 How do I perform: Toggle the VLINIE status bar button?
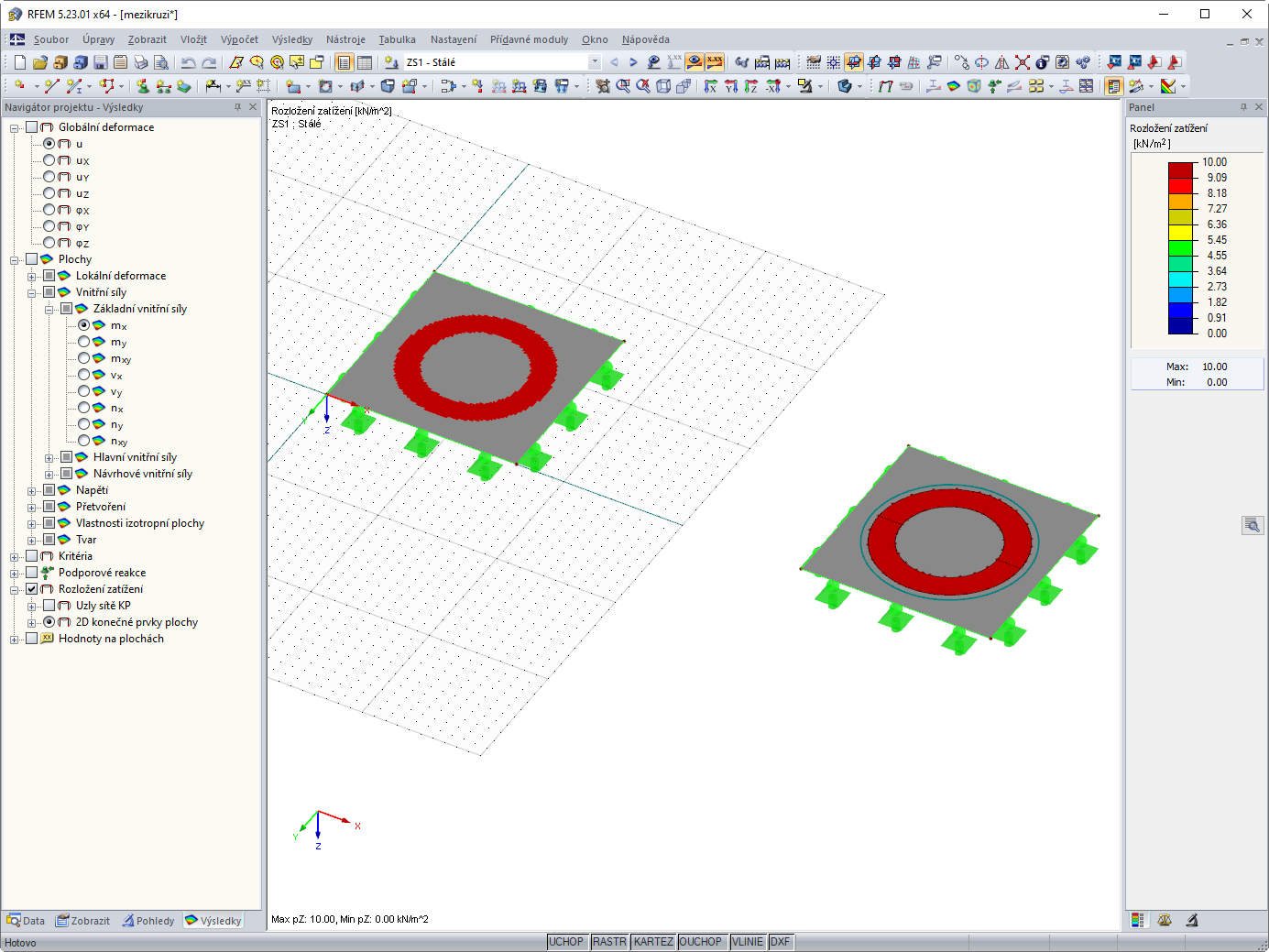coord(748,942)
